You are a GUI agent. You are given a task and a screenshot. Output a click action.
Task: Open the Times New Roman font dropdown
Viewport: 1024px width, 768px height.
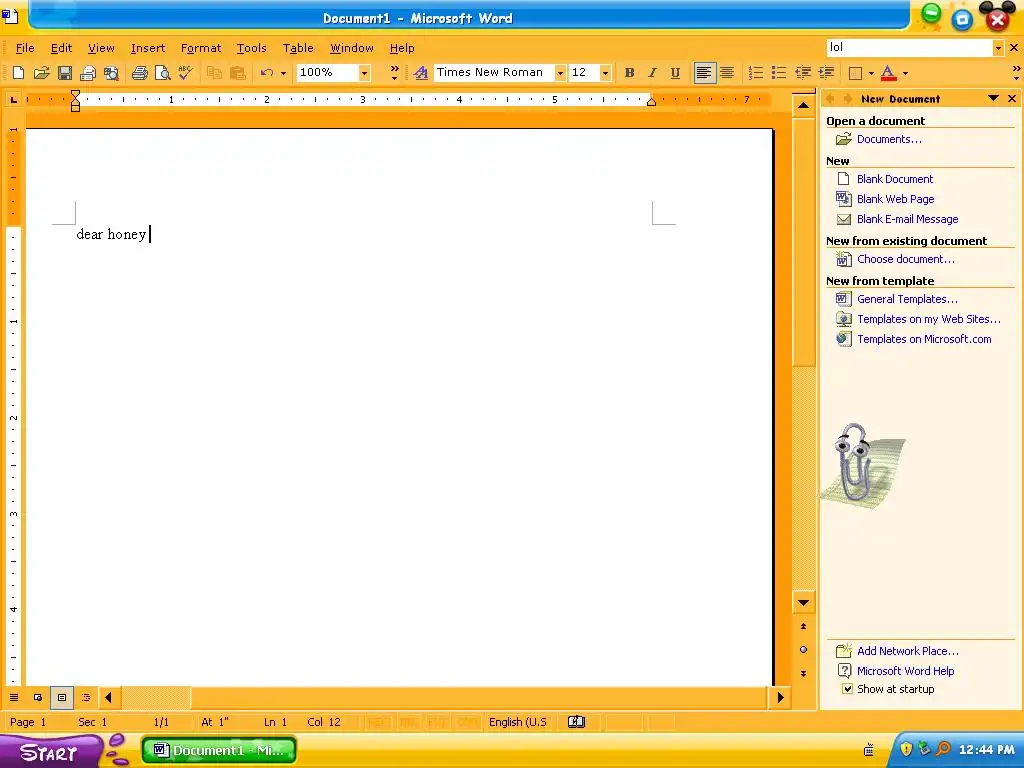[x=560, y=72]
